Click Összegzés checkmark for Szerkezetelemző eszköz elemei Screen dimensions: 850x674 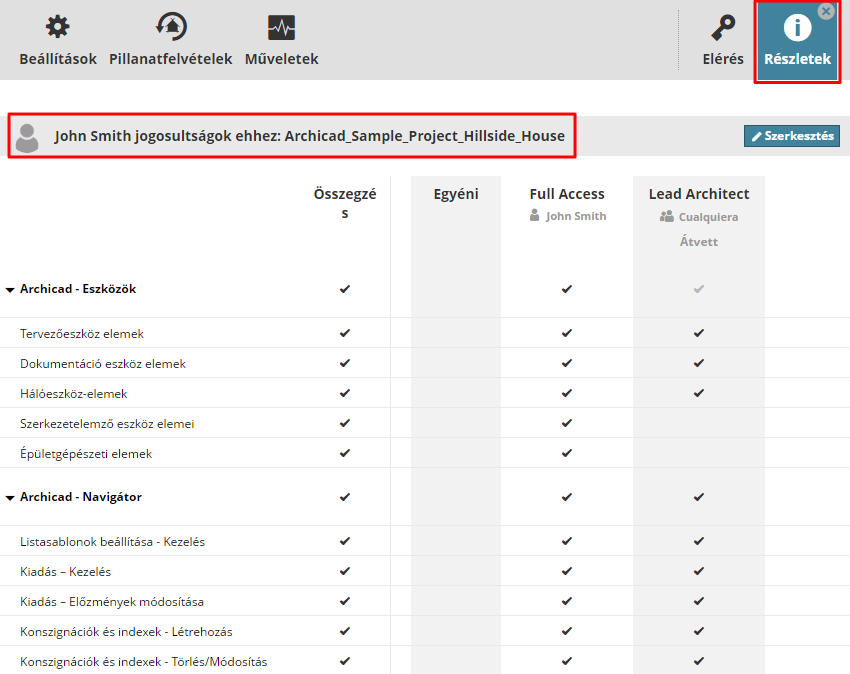345,423
